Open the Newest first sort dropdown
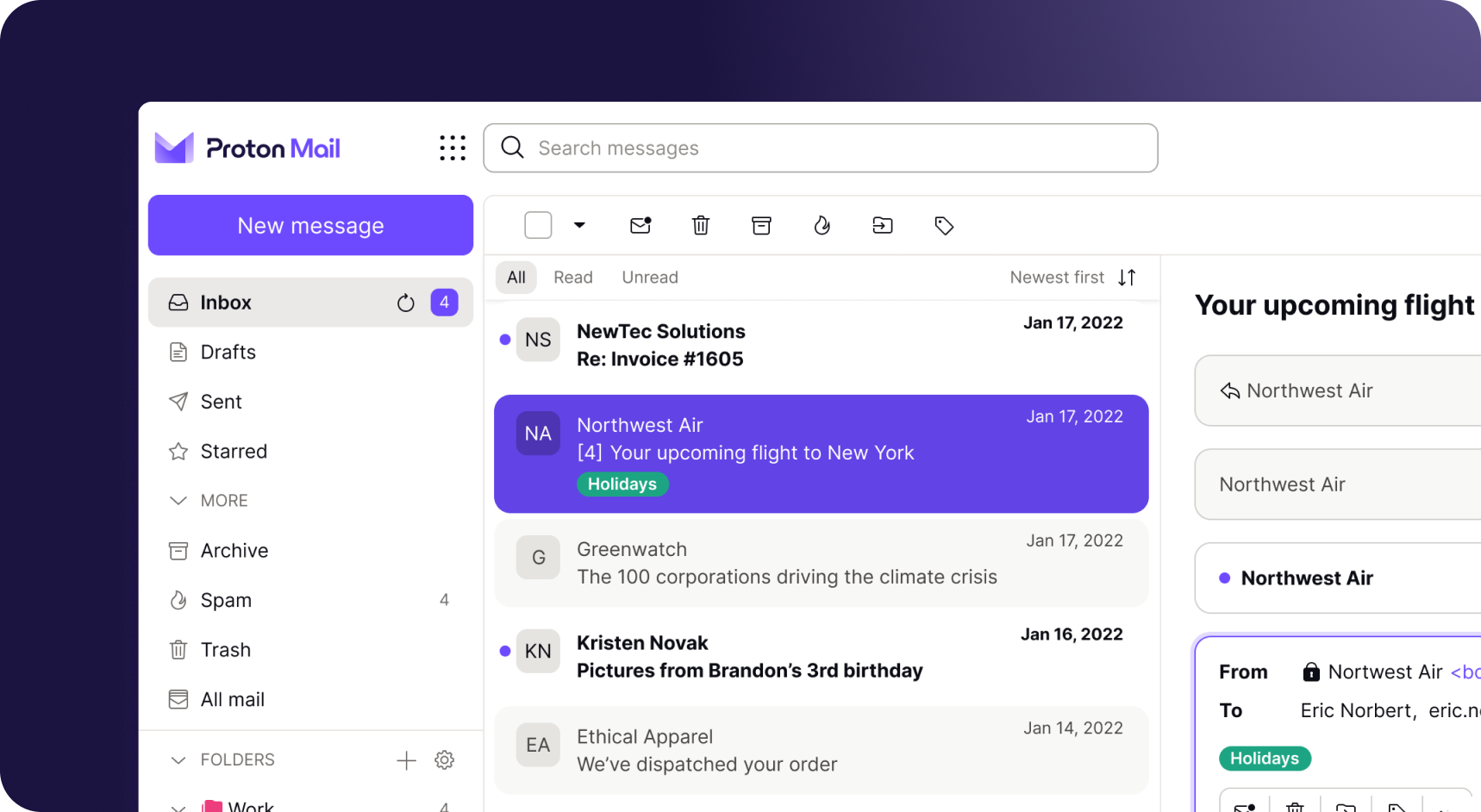 [x=1072, y=278]
